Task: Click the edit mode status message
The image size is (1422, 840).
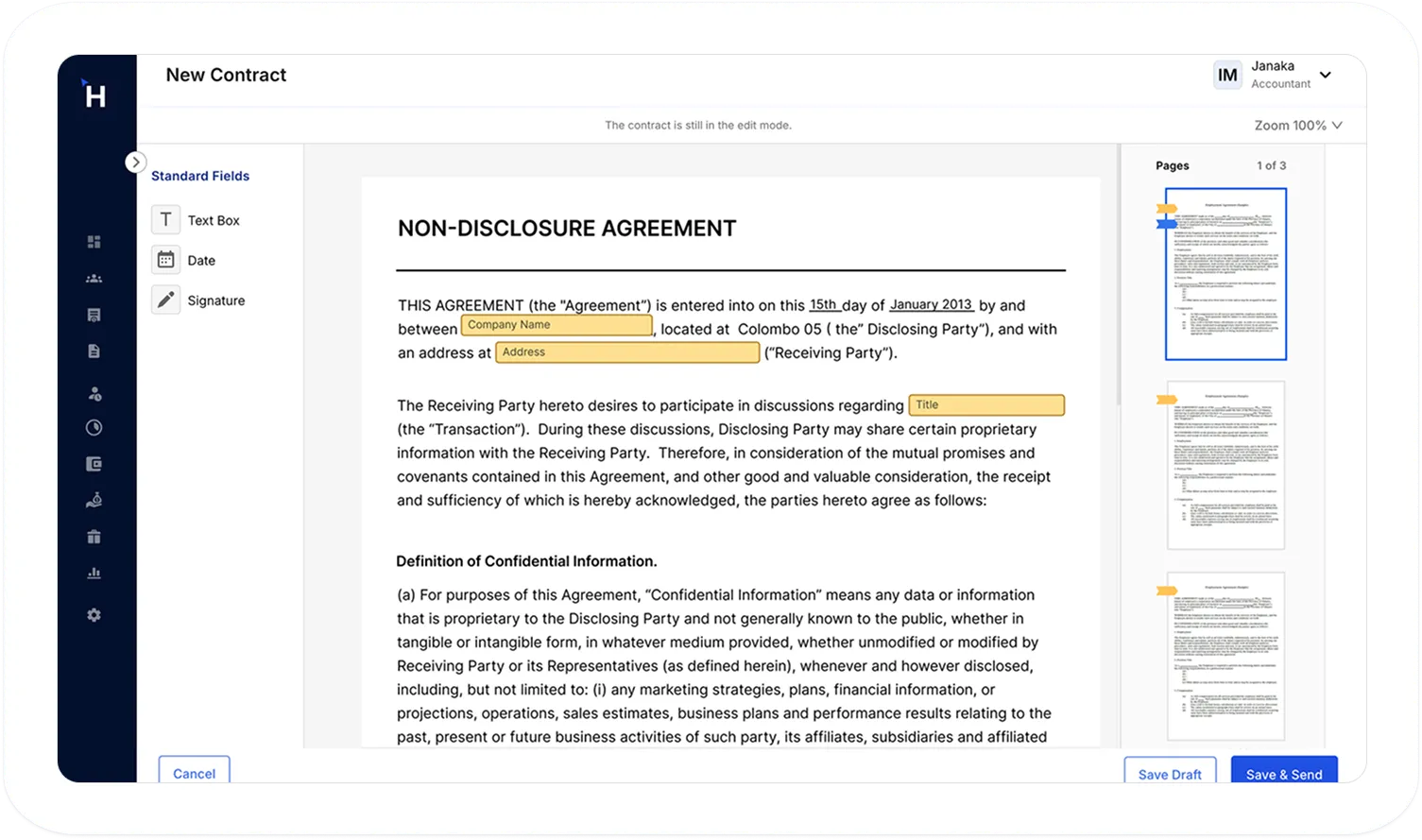Action: click(698, 125)
